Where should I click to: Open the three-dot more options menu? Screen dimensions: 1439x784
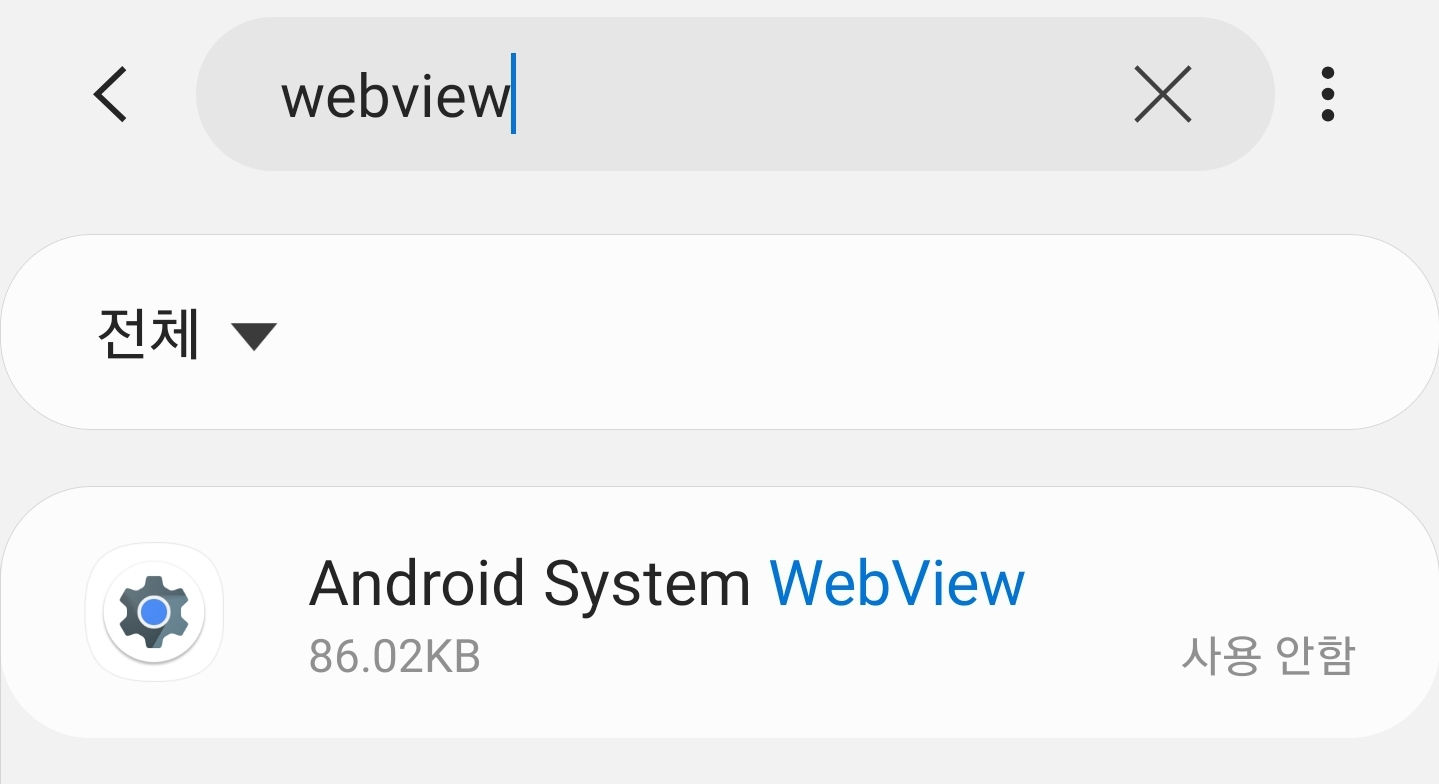1327,95
